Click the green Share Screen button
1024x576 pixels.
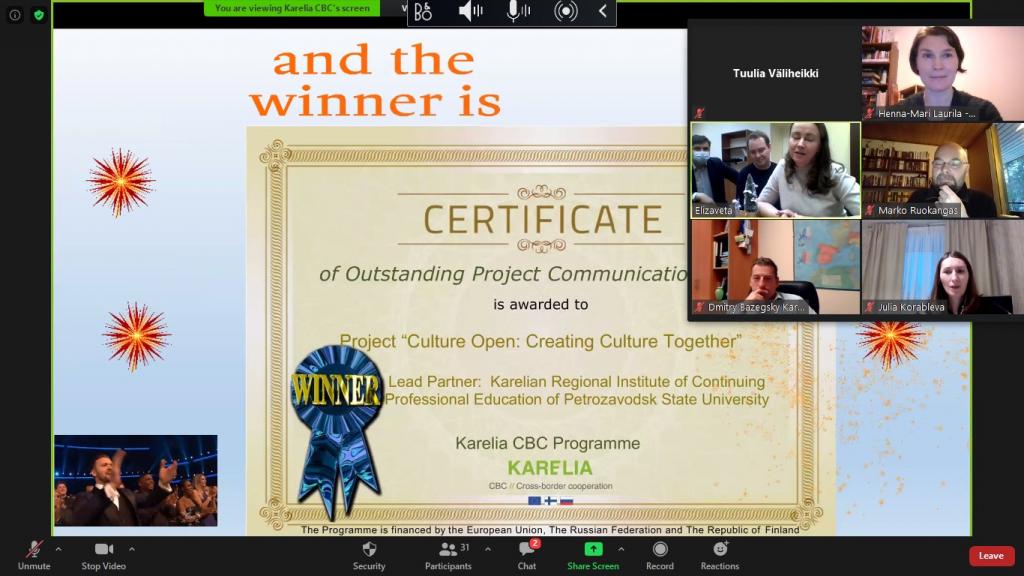[x=593, y=556]
